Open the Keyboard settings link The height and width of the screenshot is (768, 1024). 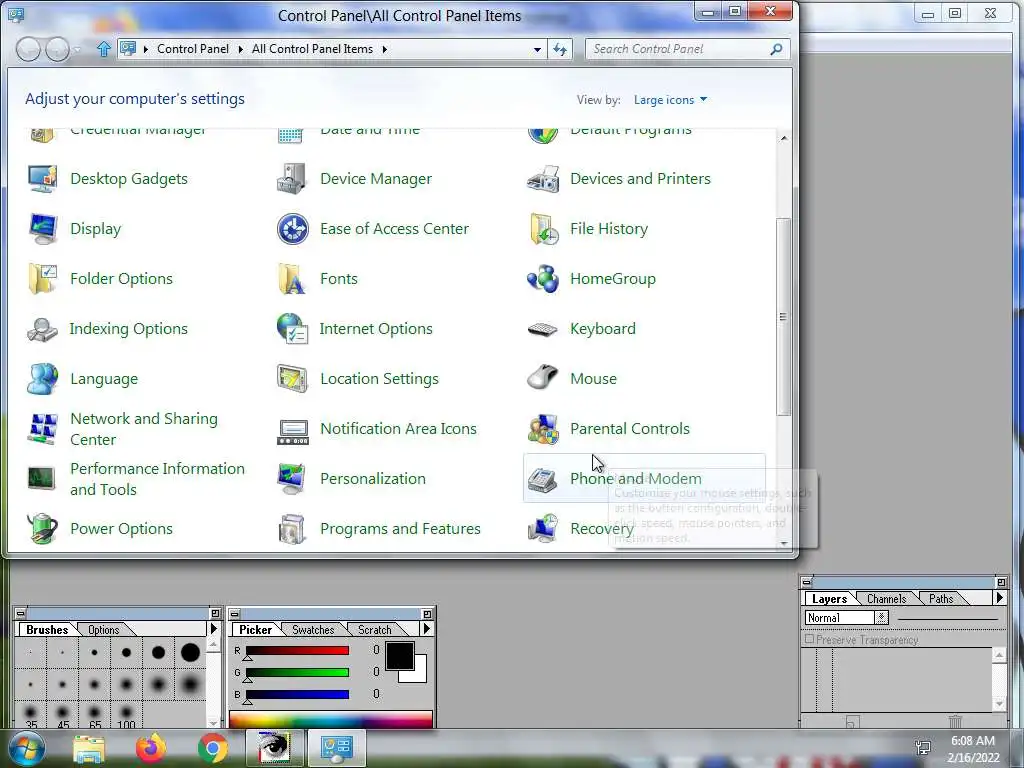coord(602,328)
